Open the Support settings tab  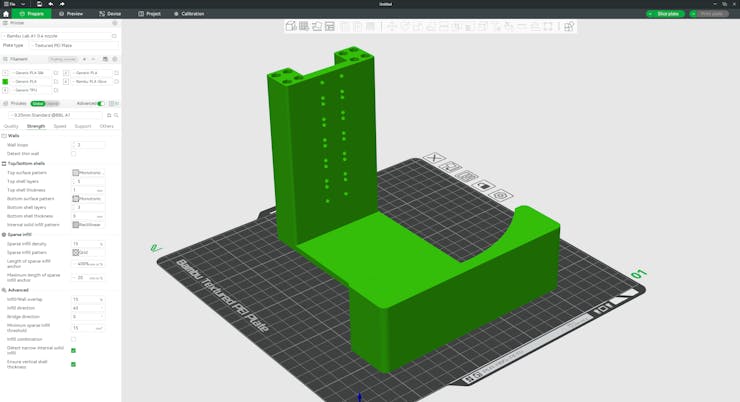point(83,126)
